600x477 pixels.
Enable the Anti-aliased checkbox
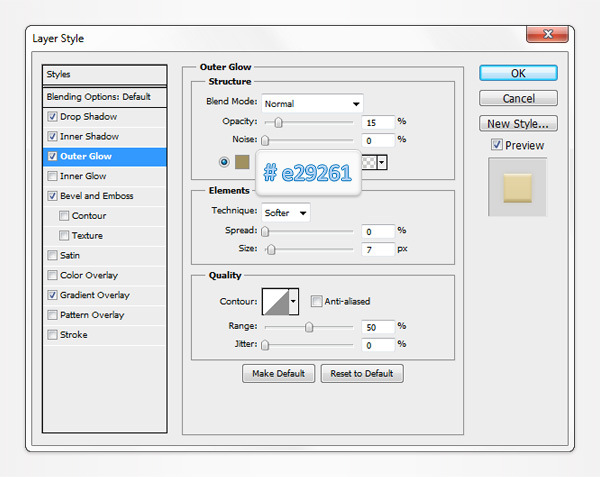pos(316,301)
